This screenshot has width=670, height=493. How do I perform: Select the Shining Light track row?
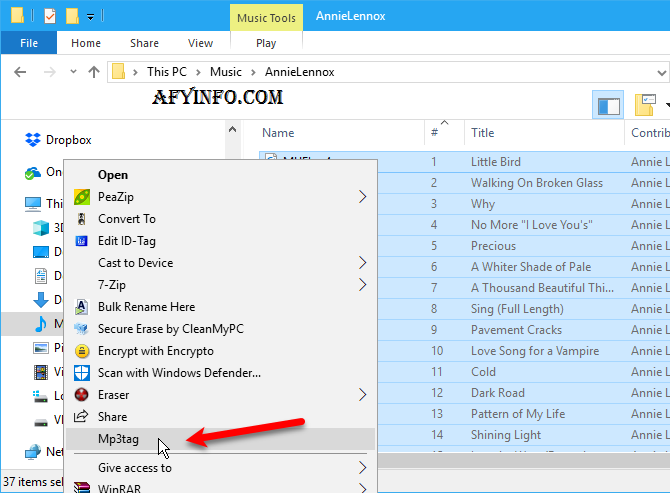pyautogui.click(x=523, y=435)
